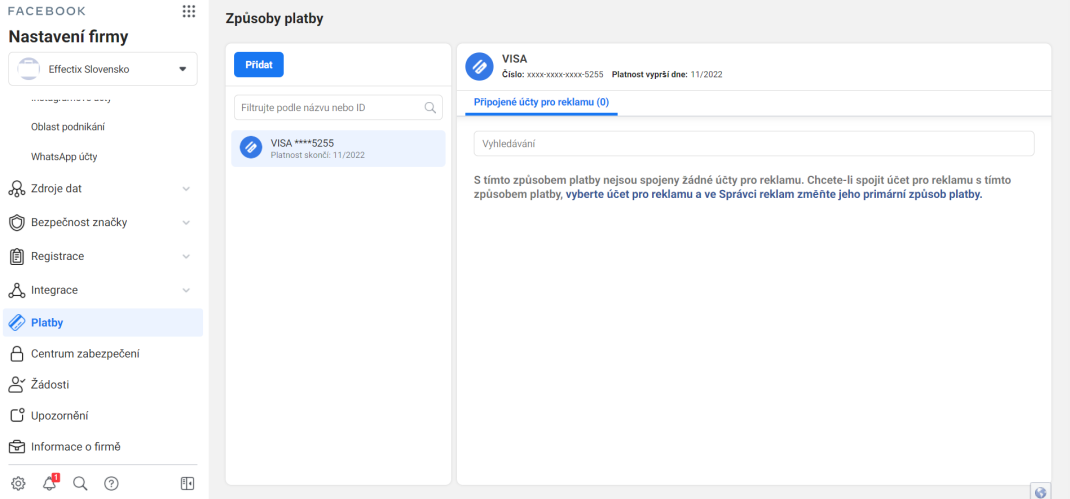
Task: Open WhatsApp účty in sidebar
Action: click(x=64, y=156)
